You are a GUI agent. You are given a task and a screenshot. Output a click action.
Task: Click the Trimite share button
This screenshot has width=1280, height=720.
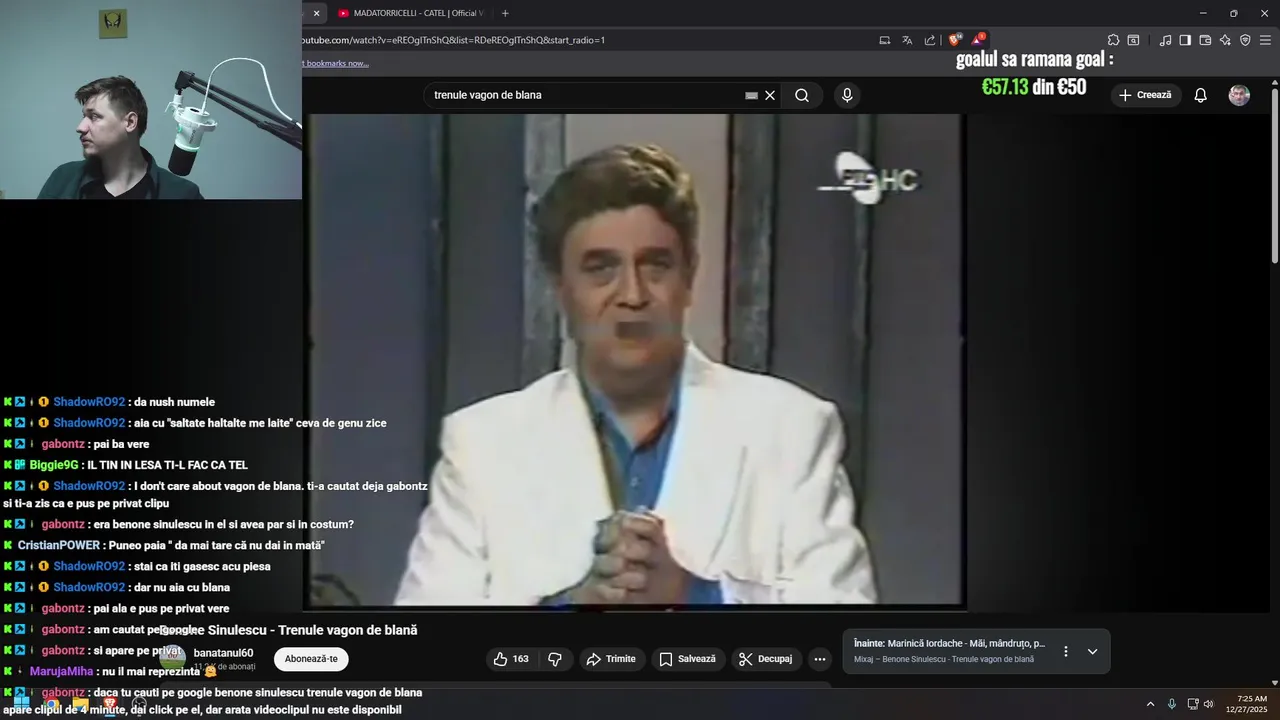coord(611,659)
